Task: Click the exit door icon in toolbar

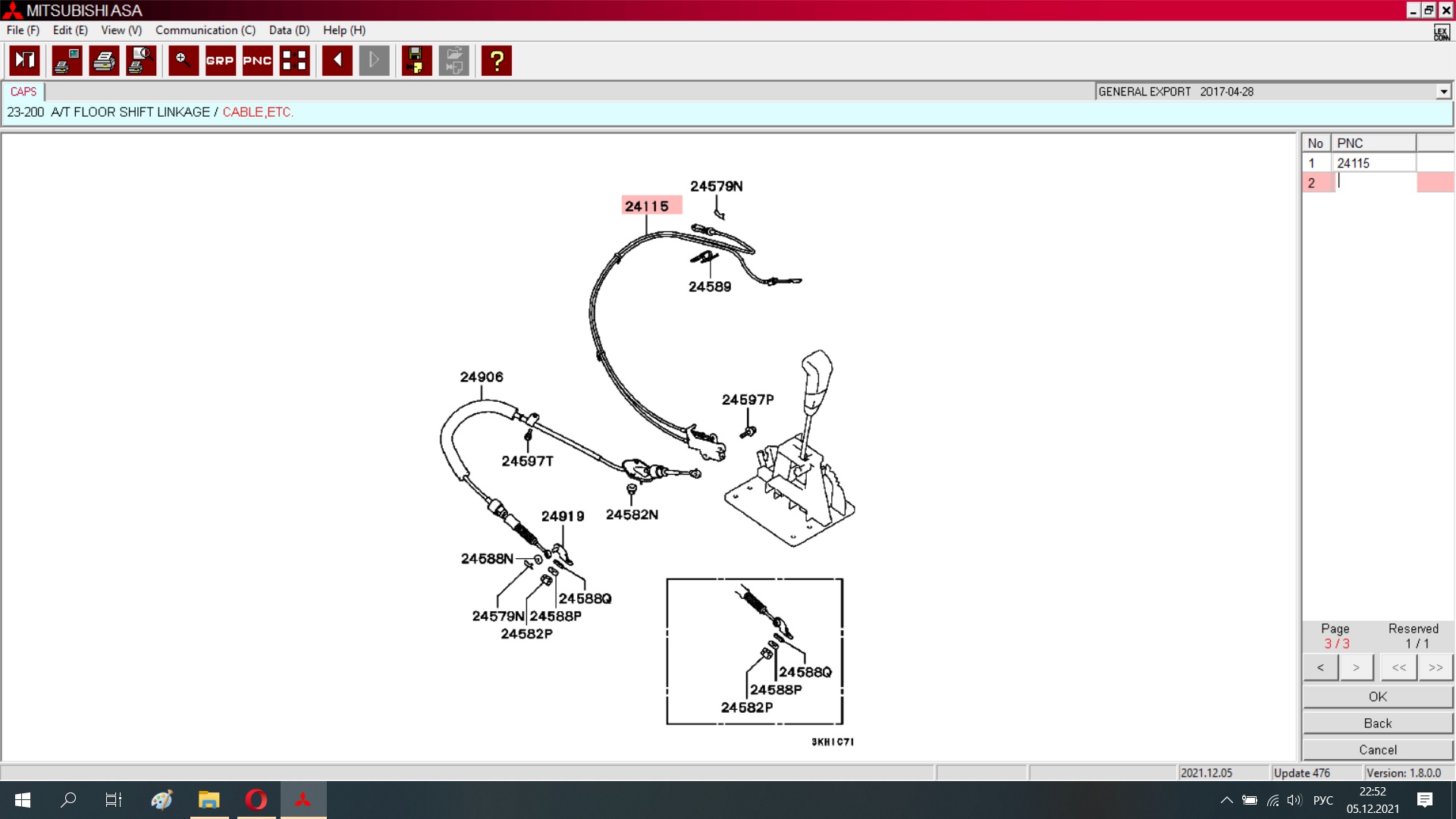Action: (x=24, y=61)
